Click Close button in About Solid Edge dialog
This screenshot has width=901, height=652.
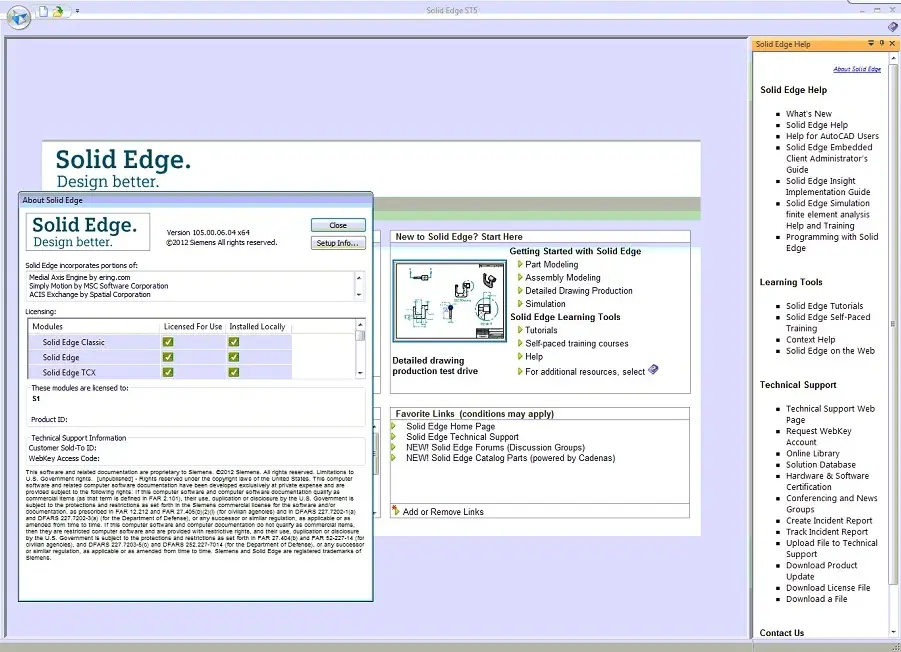[338, 225]
